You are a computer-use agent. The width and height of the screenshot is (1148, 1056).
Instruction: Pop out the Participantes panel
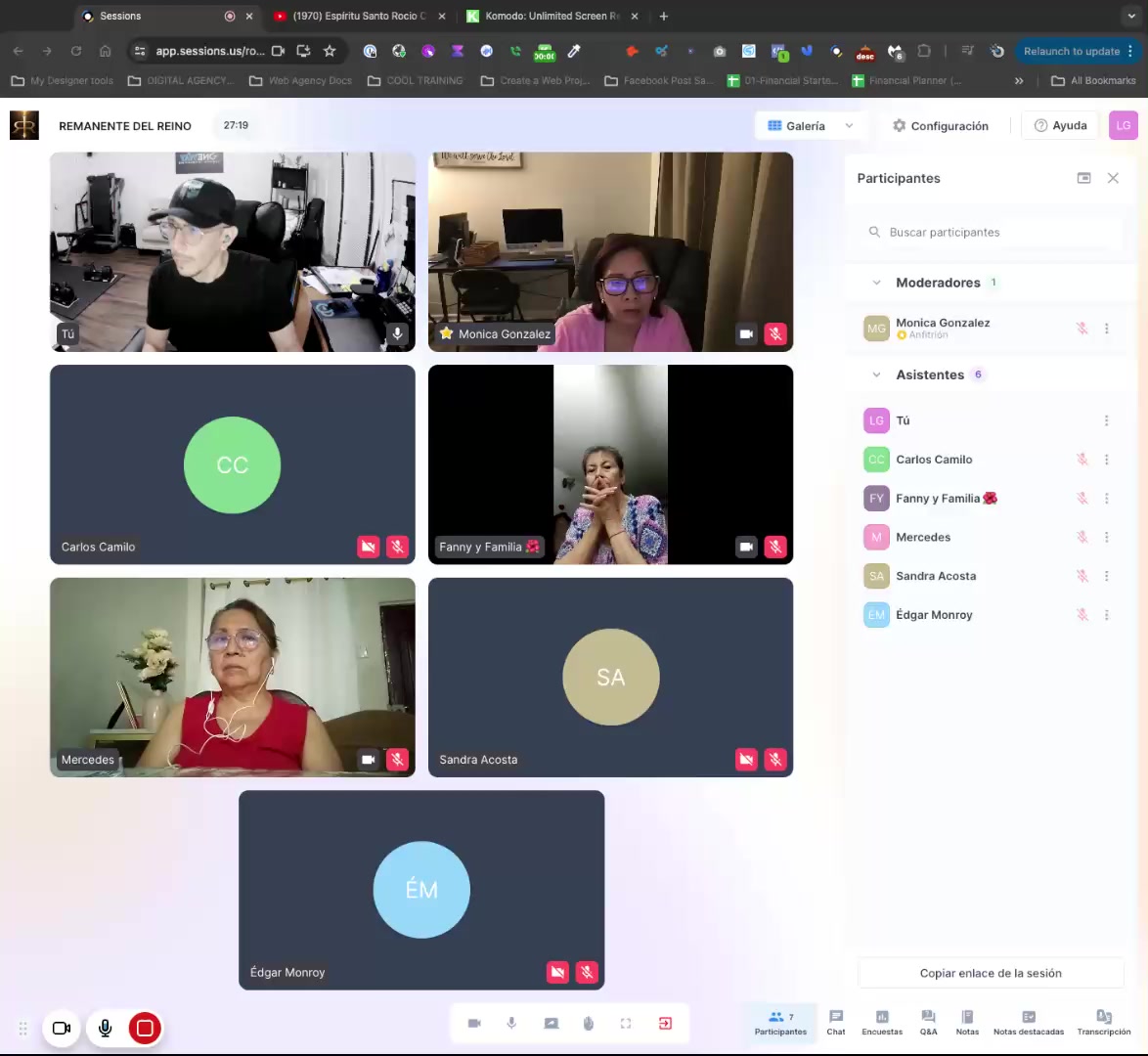pos(1083,178)
